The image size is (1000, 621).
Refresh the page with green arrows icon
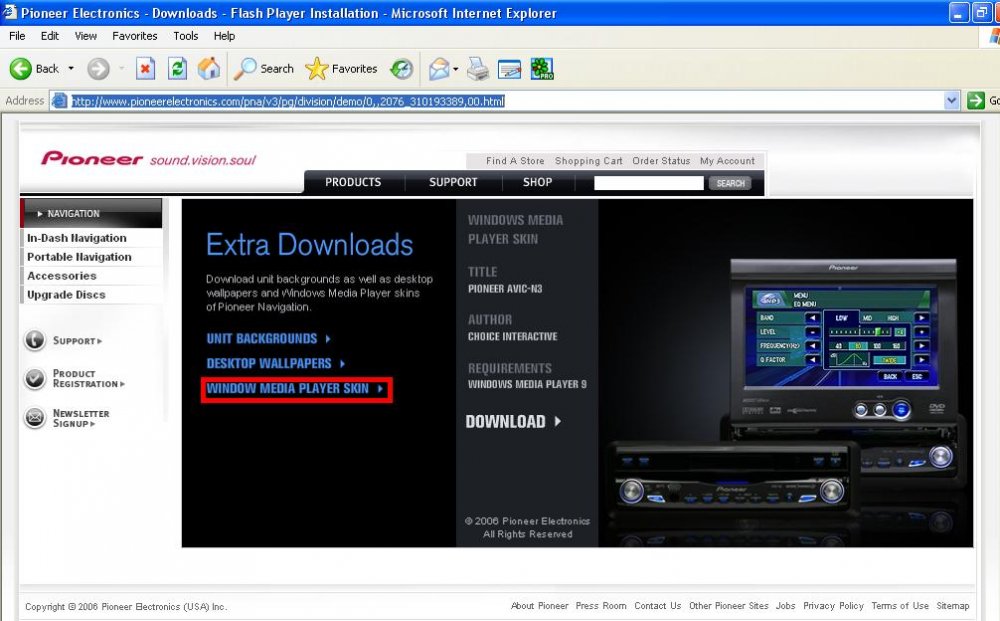coord(177,69)
